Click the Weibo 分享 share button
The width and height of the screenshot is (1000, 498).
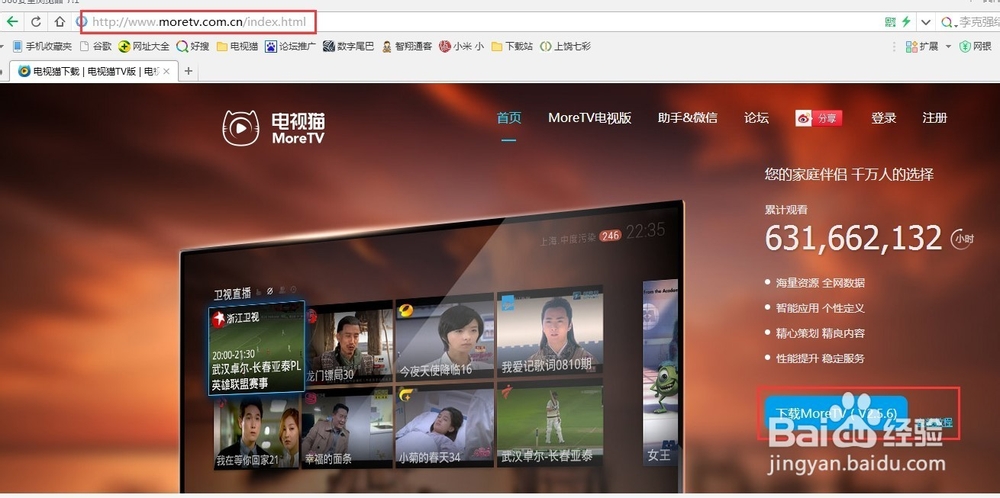(819, 118)
